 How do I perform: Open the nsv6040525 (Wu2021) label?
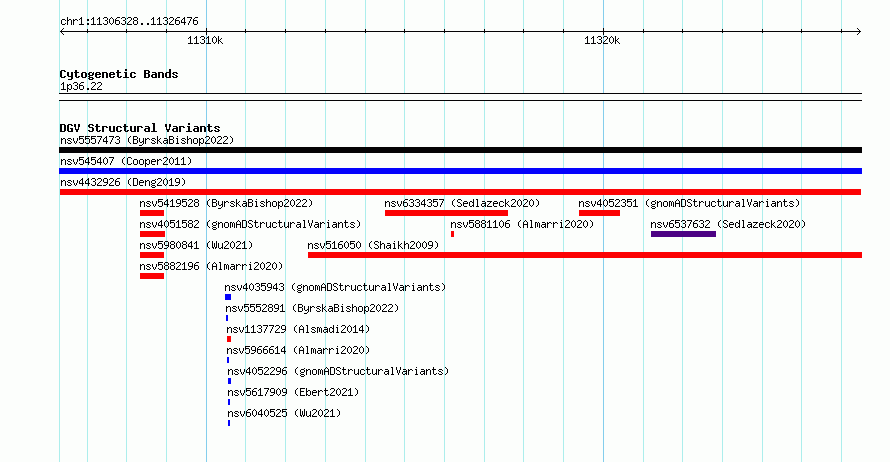click(284, 413)
